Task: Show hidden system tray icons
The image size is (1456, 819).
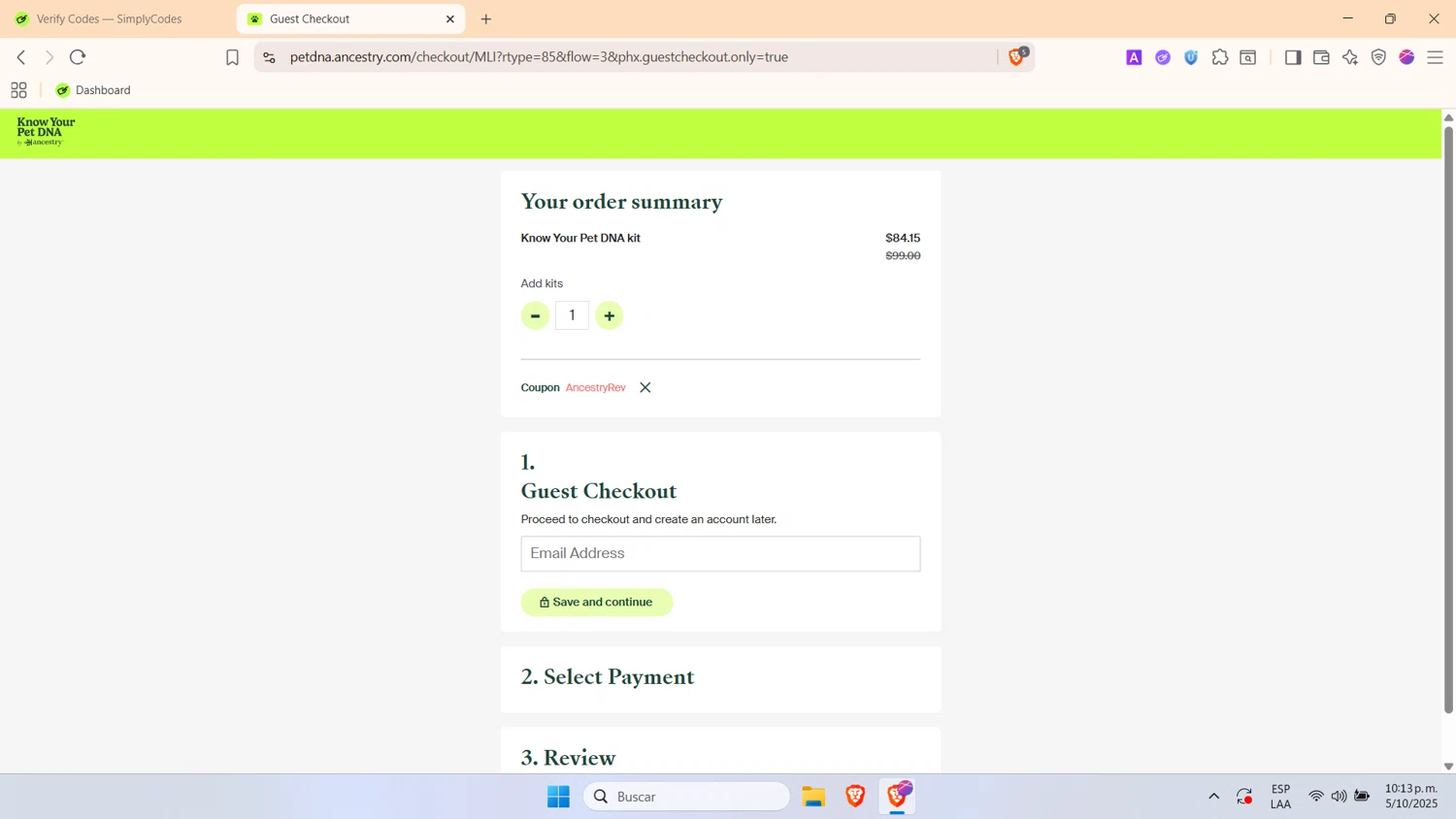Action: pyautogui.click(x=1213, y=797)
